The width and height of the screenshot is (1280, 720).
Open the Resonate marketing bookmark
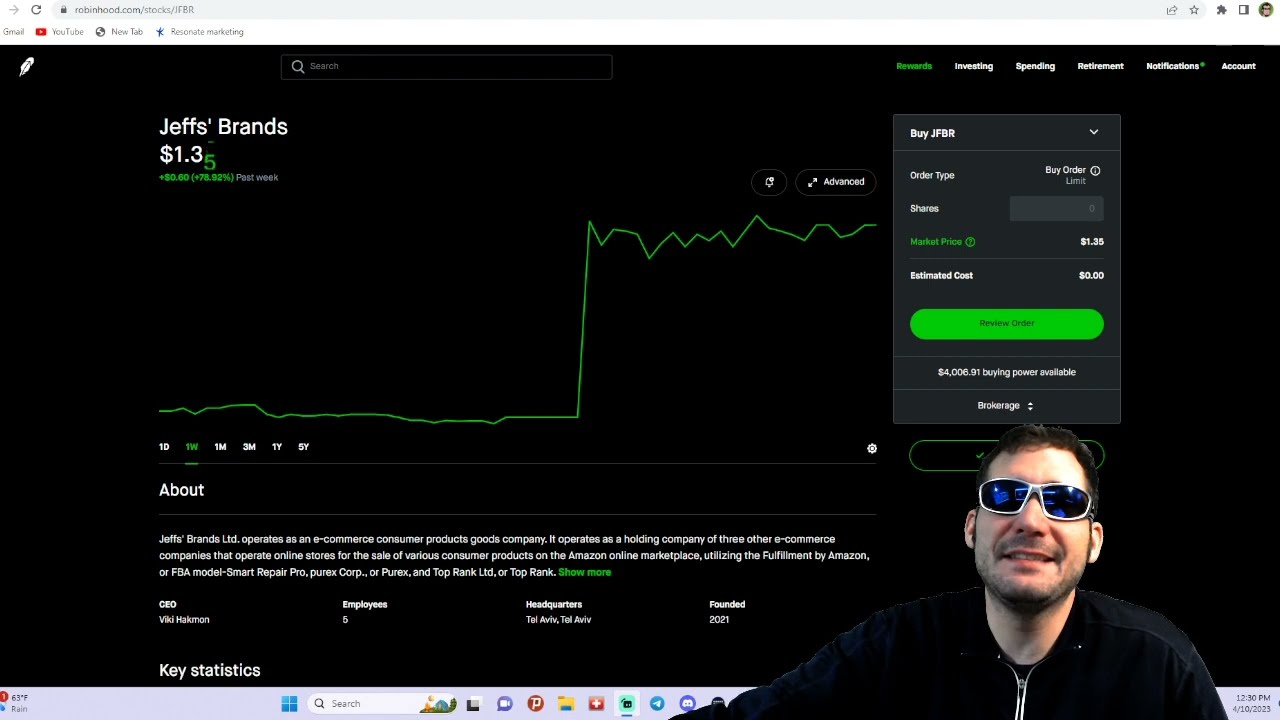(199, 32)
